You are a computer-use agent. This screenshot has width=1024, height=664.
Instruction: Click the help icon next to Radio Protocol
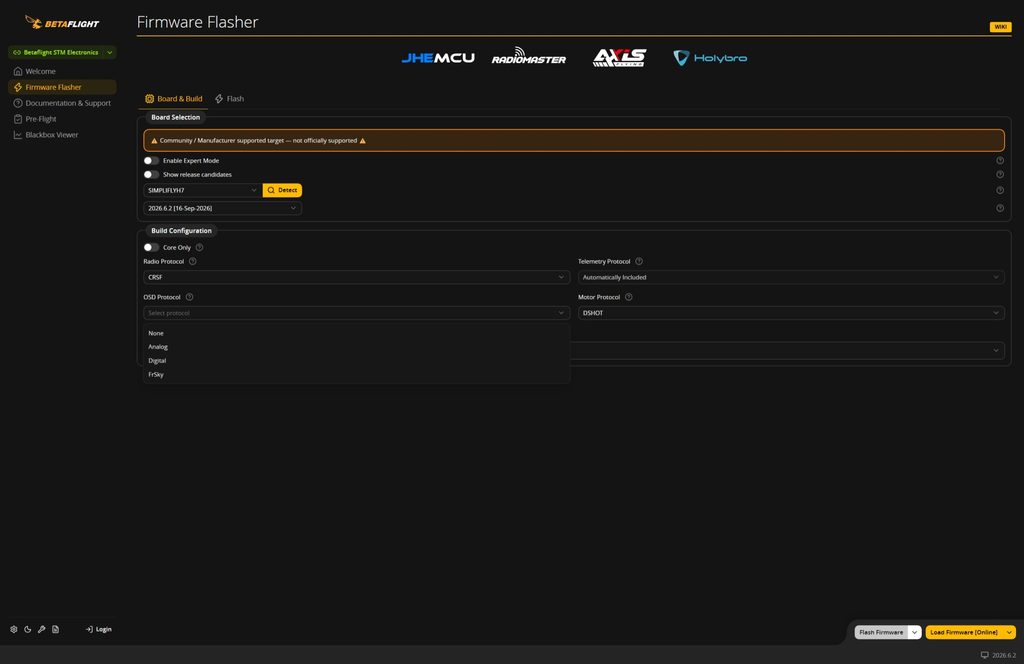point(193,261)
